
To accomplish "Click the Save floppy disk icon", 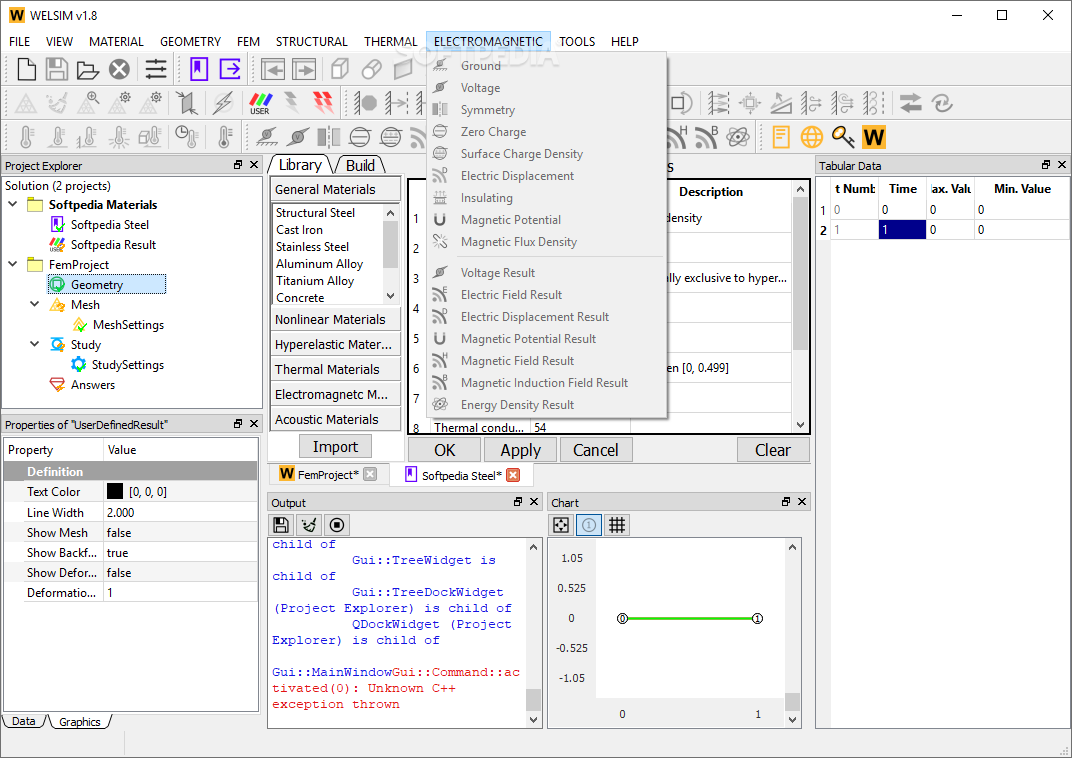I will pos(56,69).
